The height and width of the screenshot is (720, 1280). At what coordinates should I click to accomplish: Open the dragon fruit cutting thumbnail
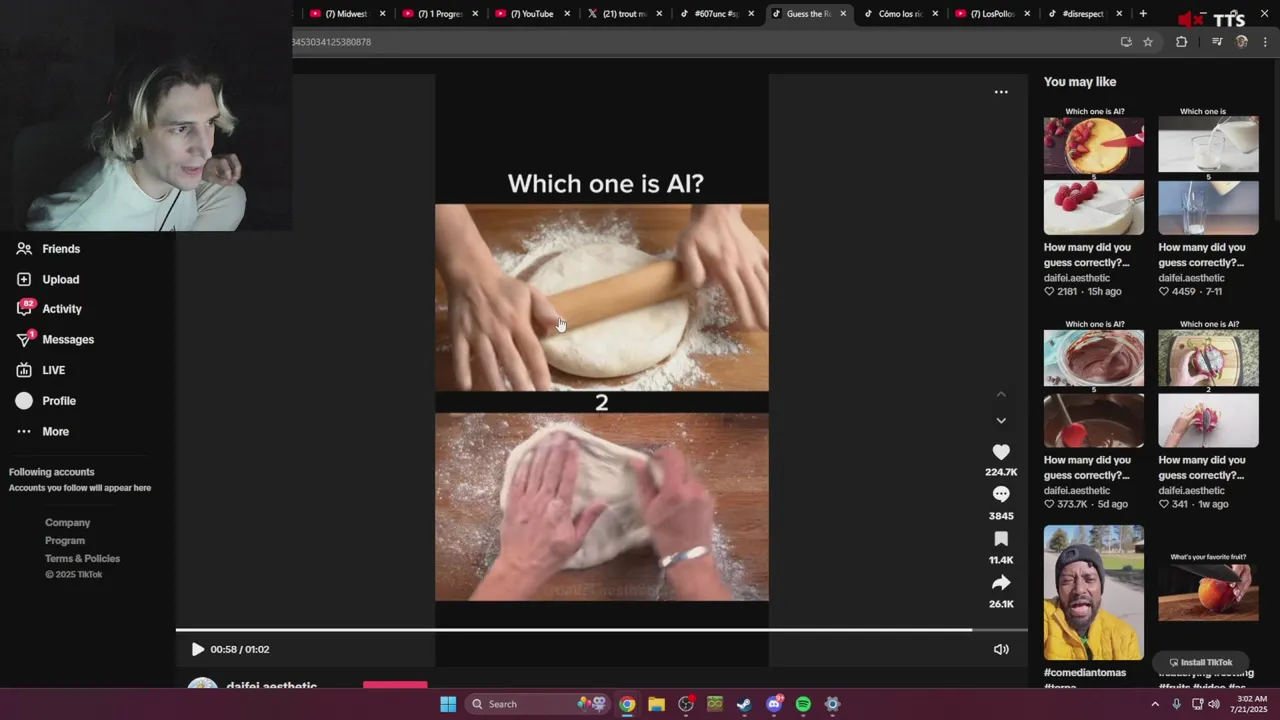[1208, 384]
